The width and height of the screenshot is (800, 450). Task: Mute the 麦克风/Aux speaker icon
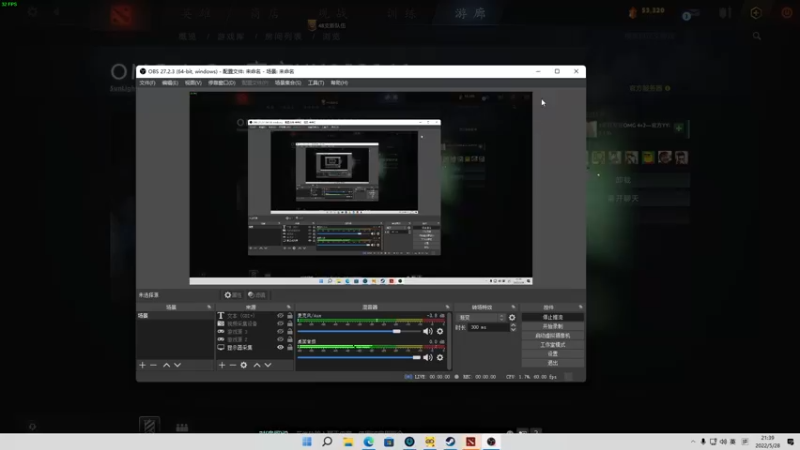428,331
